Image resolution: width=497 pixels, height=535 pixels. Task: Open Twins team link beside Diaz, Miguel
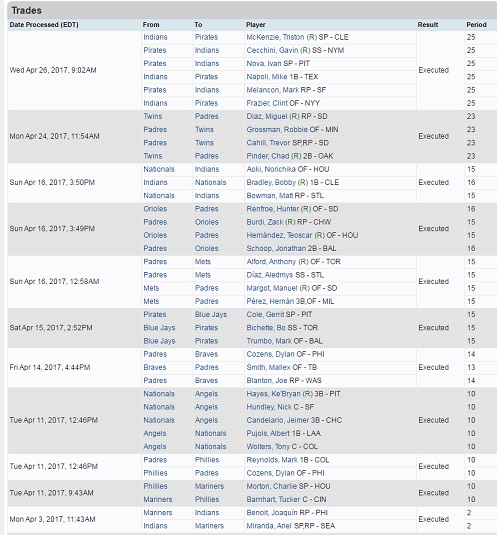(153, 116)
